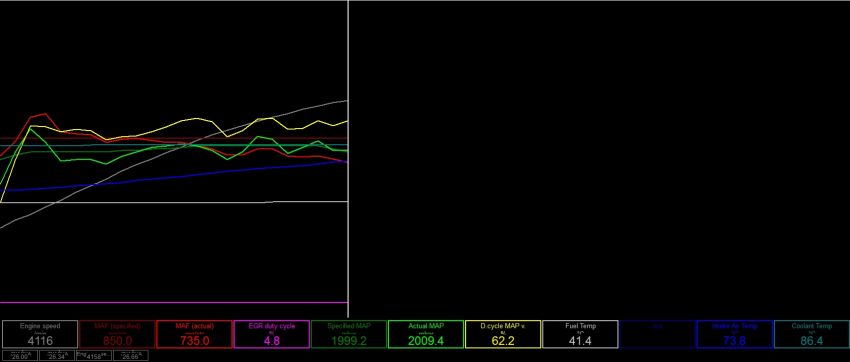The image size is (850, 362).
Task: Select the MAF (actual) 735.0 box
Action: (x=195, y=334)
